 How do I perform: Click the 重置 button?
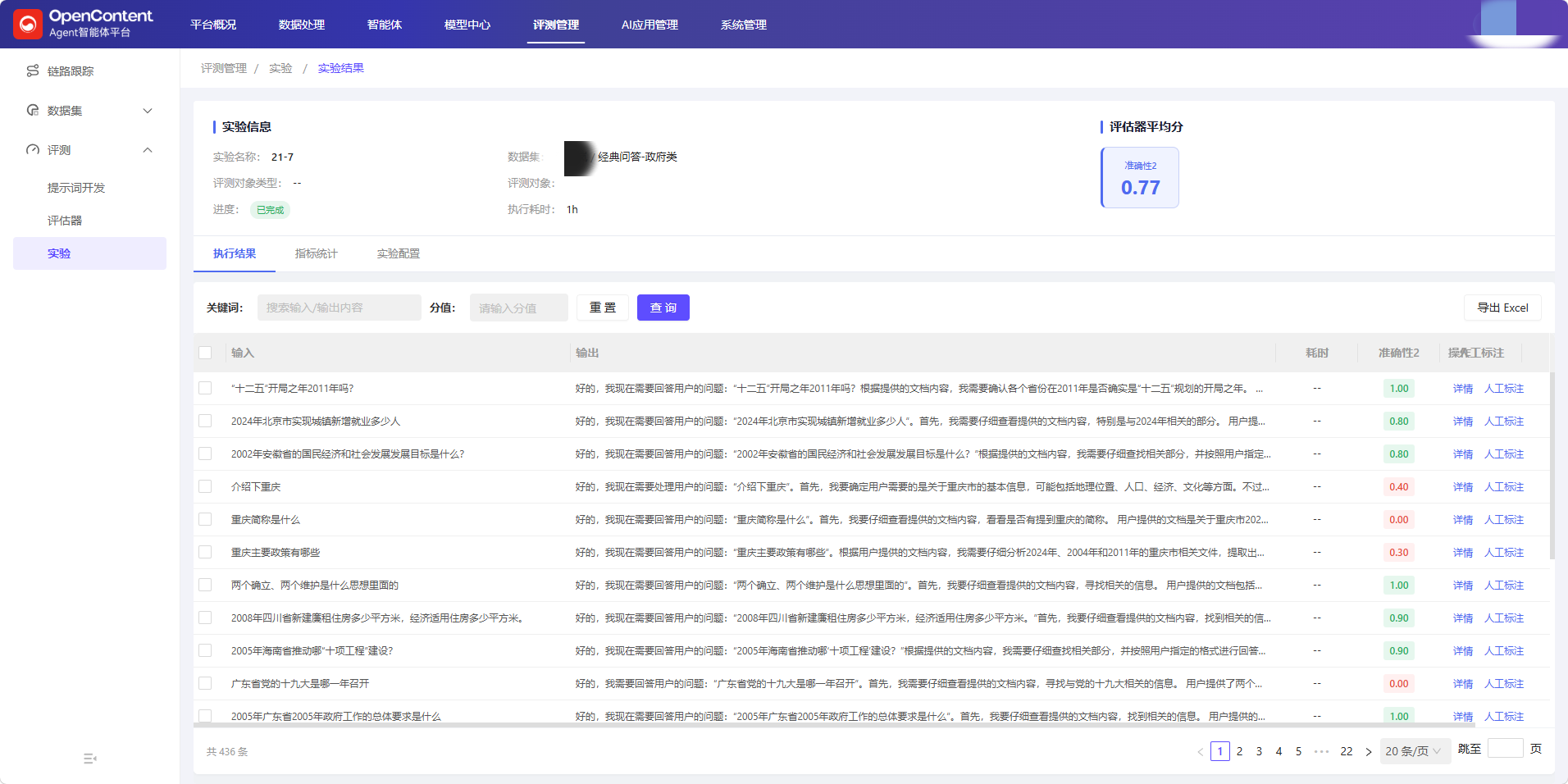pos(603,308)
